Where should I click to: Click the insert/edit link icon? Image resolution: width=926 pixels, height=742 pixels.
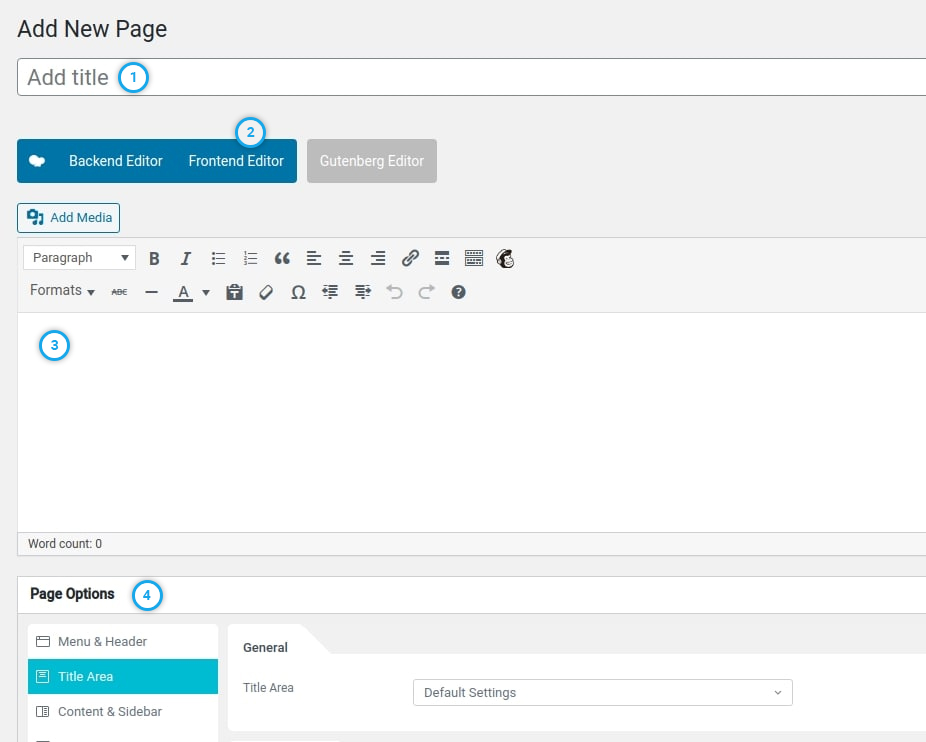(410, 258)
